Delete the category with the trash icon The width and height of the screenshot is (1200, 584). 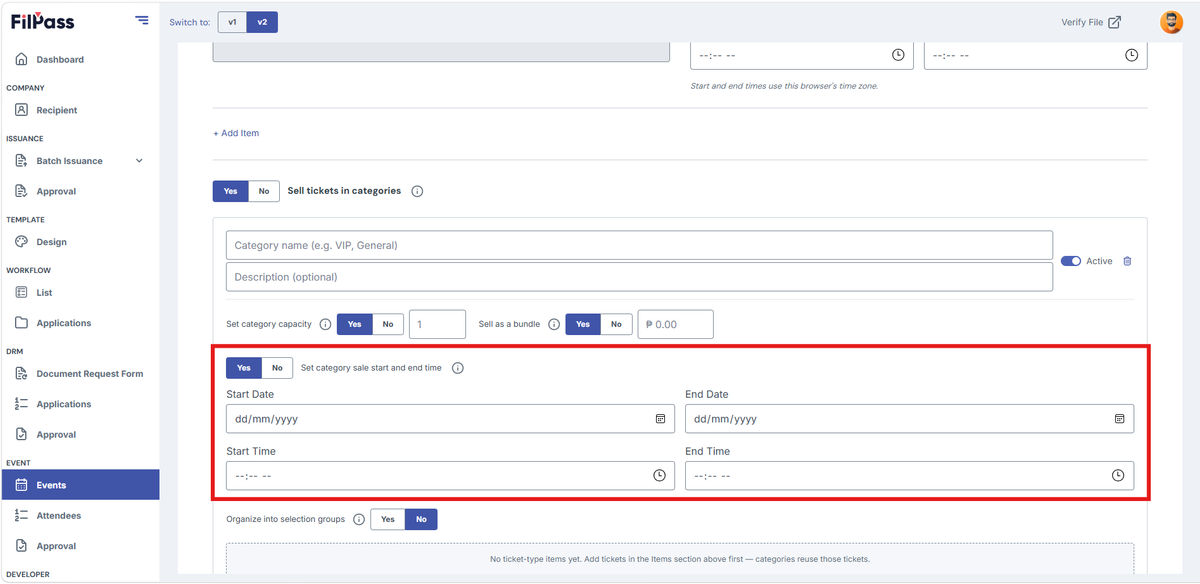click(x=1127, y=261)
